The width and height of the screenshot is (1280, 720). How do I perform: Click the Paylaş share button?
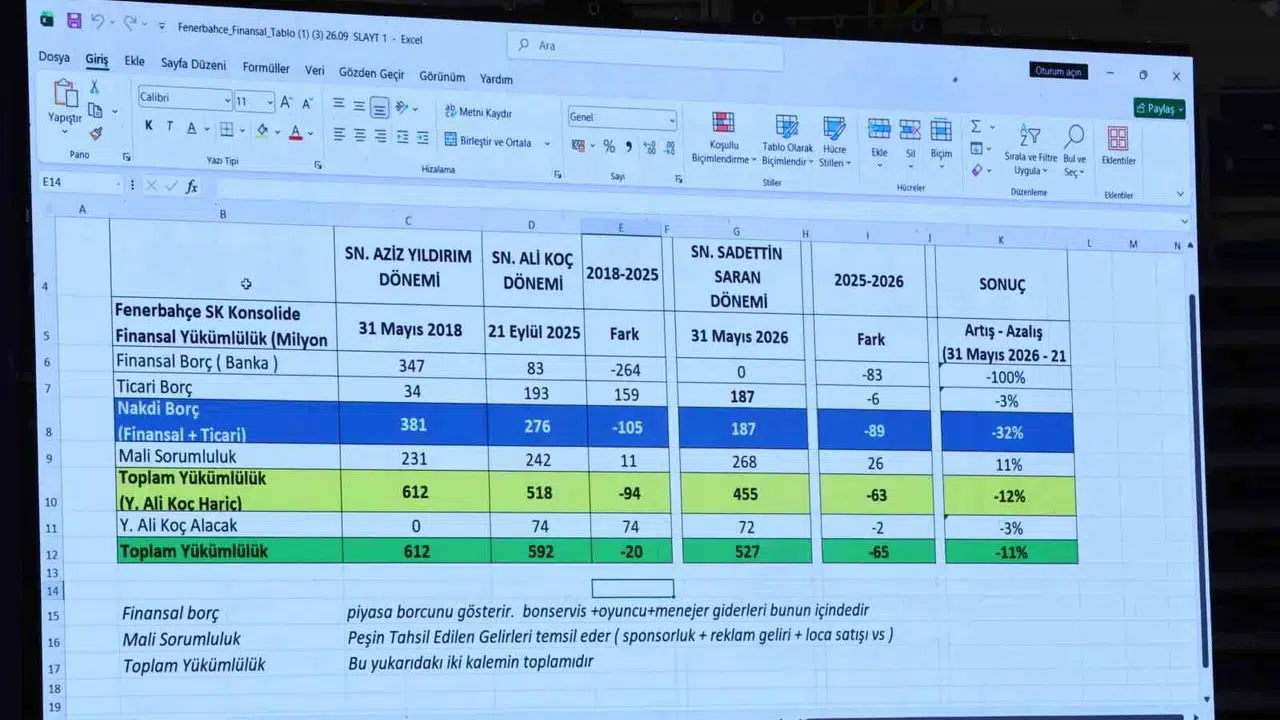(x=1160, y=109)
